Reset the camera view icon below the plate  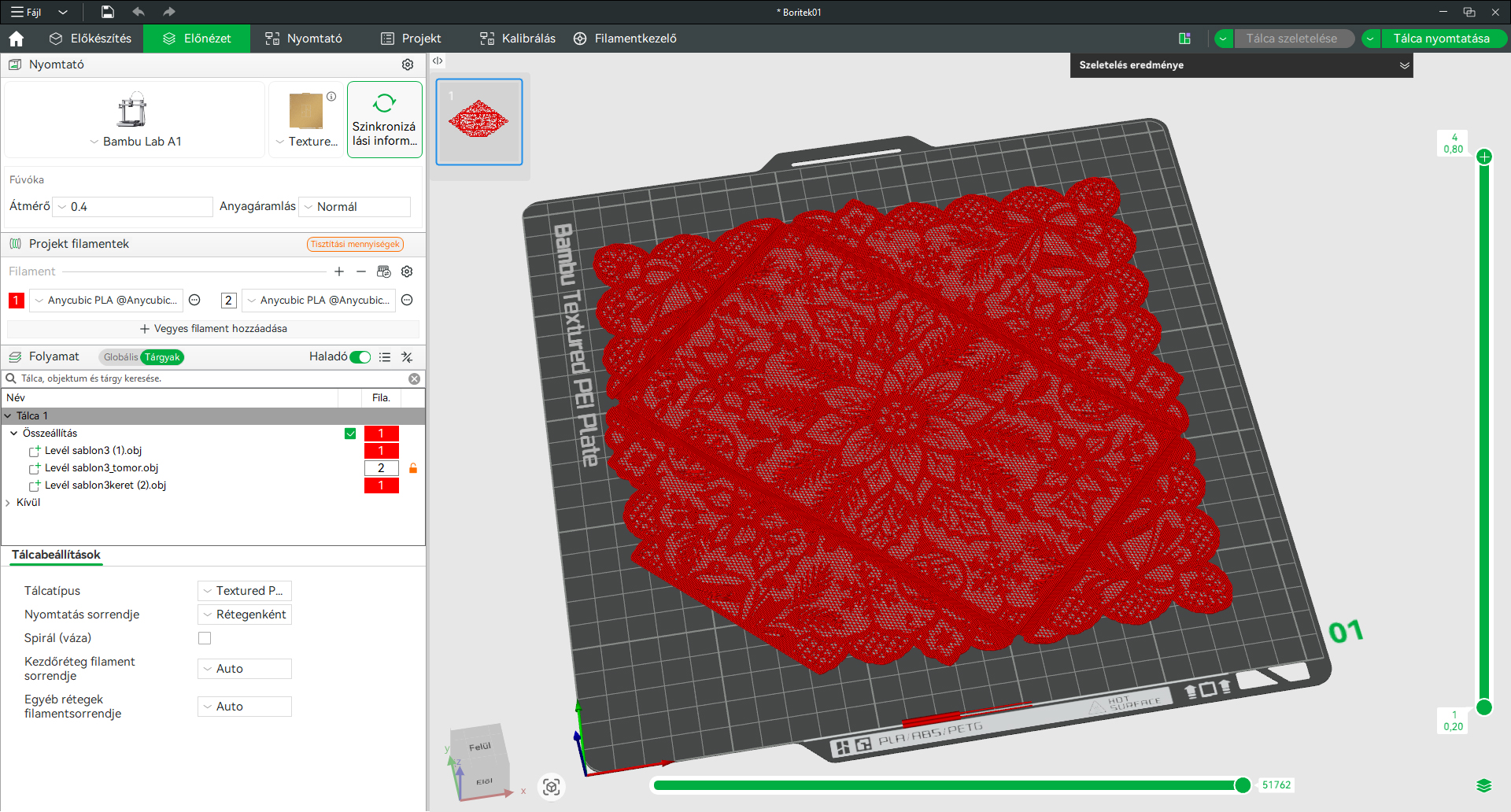552,787
